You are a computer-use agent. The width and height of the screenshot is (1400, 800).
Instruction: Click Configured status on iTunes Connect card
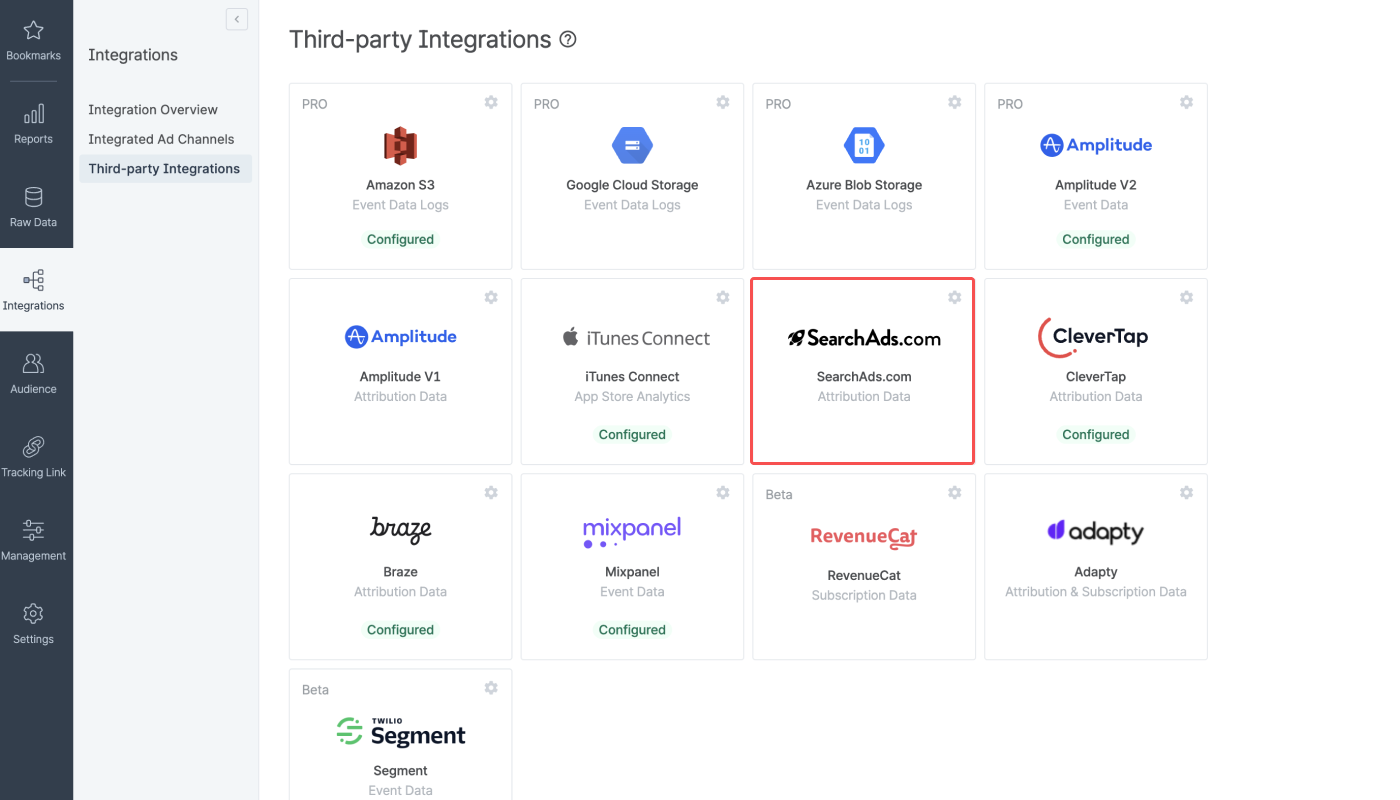(632, 435)
